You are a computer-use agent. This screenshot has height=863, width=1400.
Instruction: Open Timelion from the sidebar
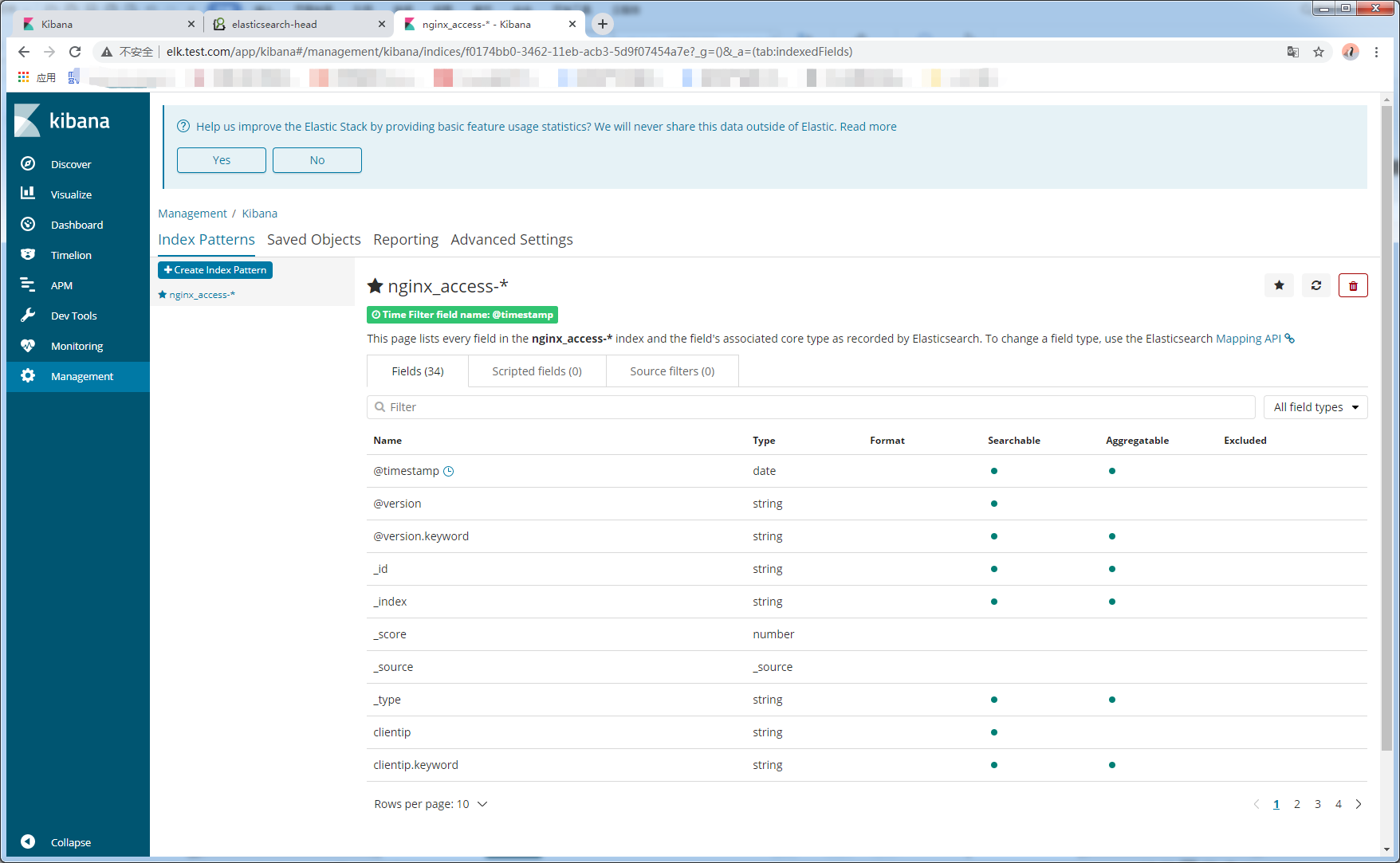71,255
